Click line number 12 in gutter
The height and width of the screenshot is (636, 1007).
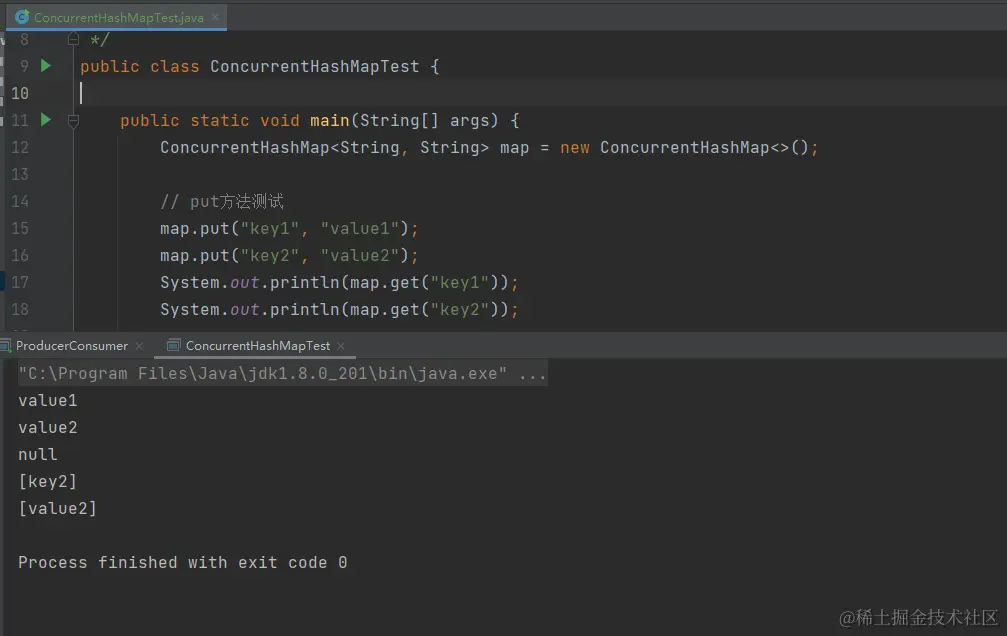pos(20,147)
